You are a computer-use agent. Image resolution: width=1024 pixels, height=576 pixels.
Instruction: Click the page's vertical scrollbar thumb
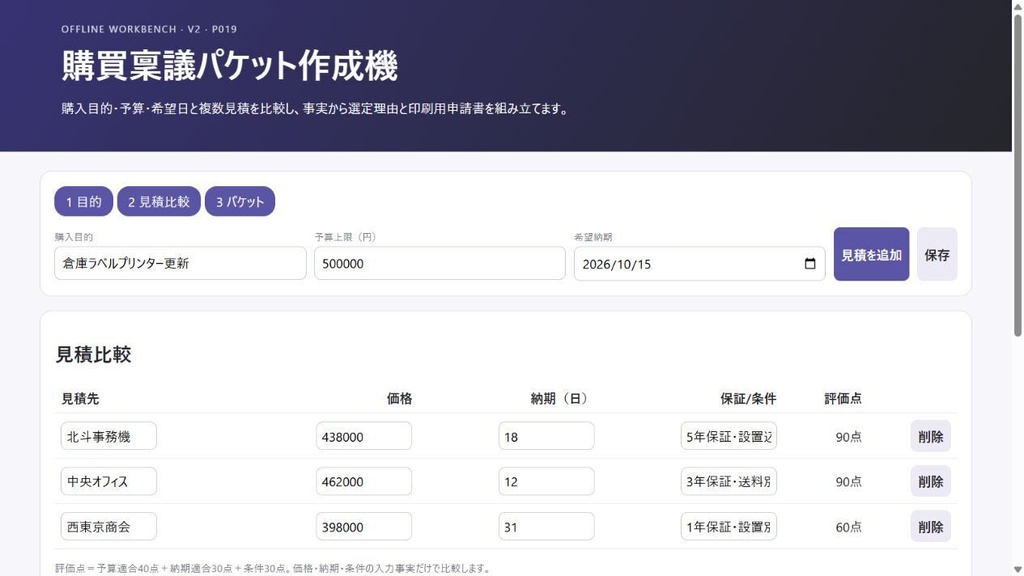click(1017, 175)
